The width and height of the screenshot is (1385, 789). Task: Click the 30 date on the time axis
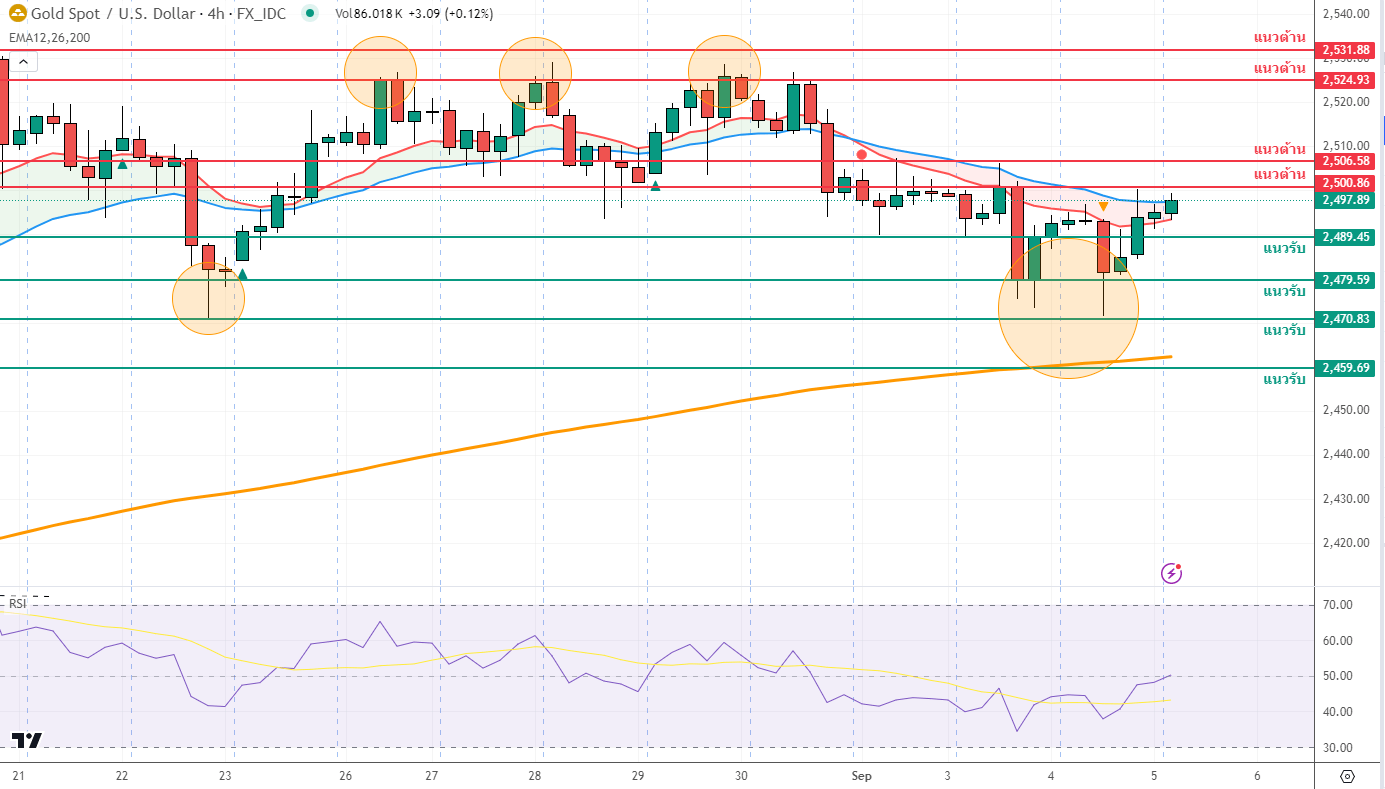click(x=742, y=776)
